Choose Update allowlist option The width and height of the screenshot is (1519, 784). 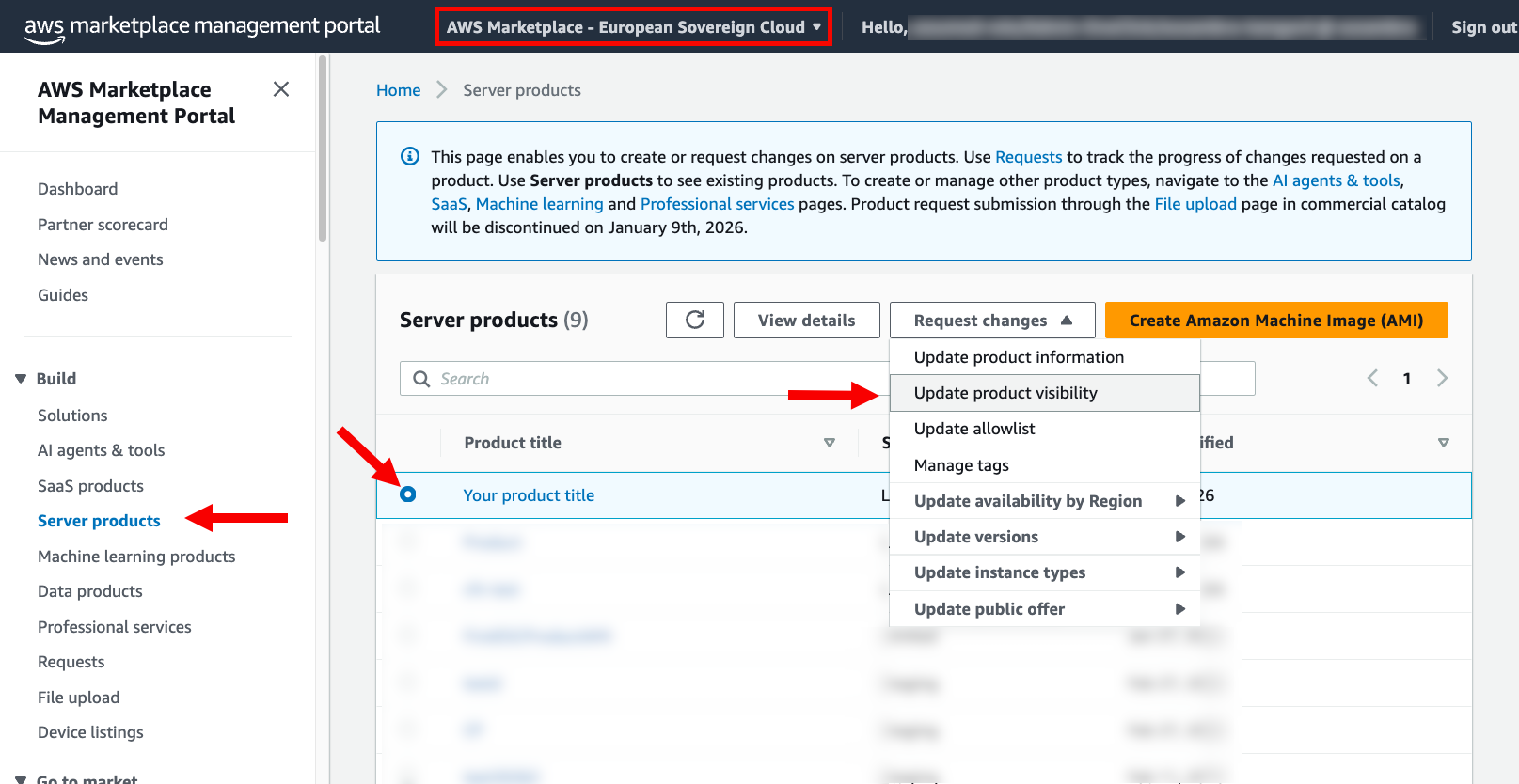1044,429
